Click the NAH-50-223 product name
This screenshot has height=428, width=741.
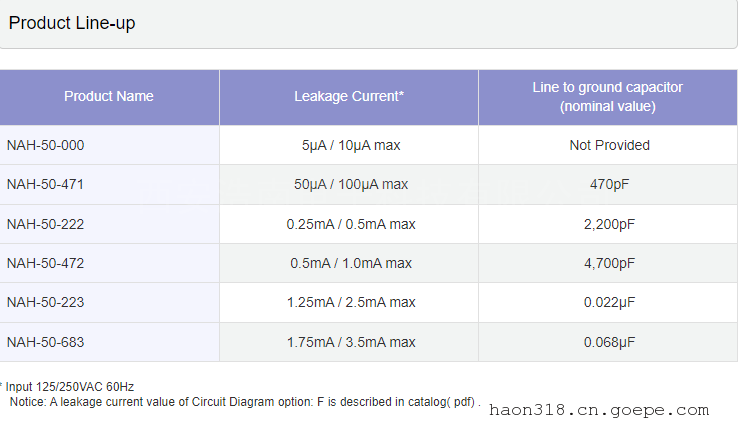(x=45, y=302)
